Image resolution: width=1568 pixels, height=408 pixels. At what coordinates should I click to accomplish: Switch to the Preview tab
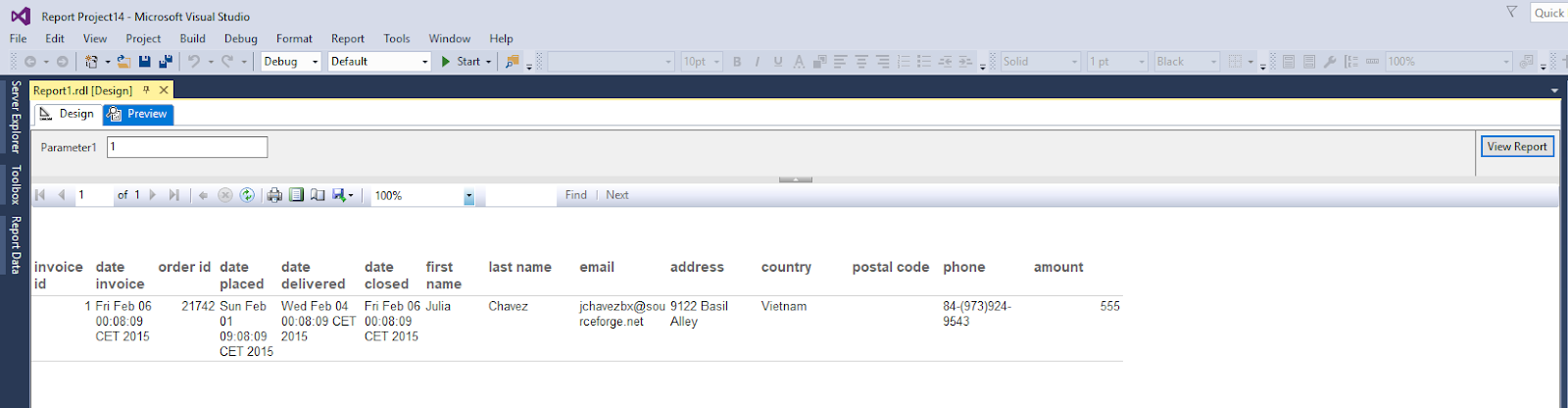point(138,114)
